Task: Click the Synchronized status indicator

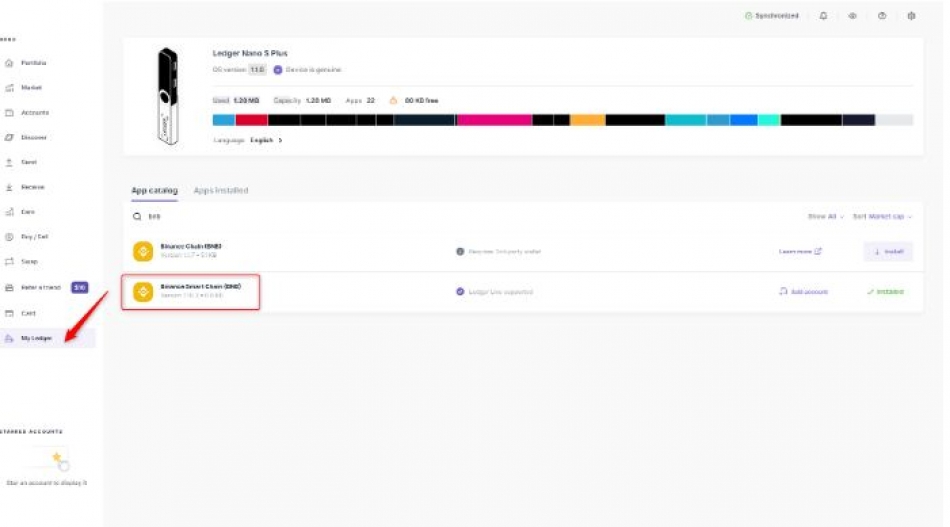Action: [772, 16]
